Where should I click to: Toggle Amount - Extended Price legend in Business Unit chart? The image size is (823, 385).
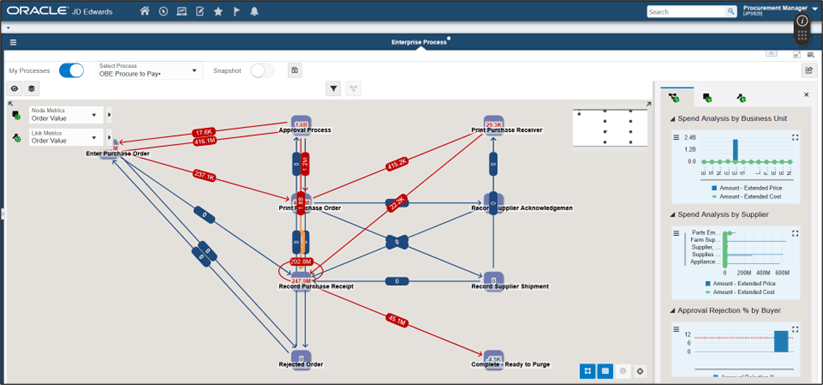click(x=746, y=188)
